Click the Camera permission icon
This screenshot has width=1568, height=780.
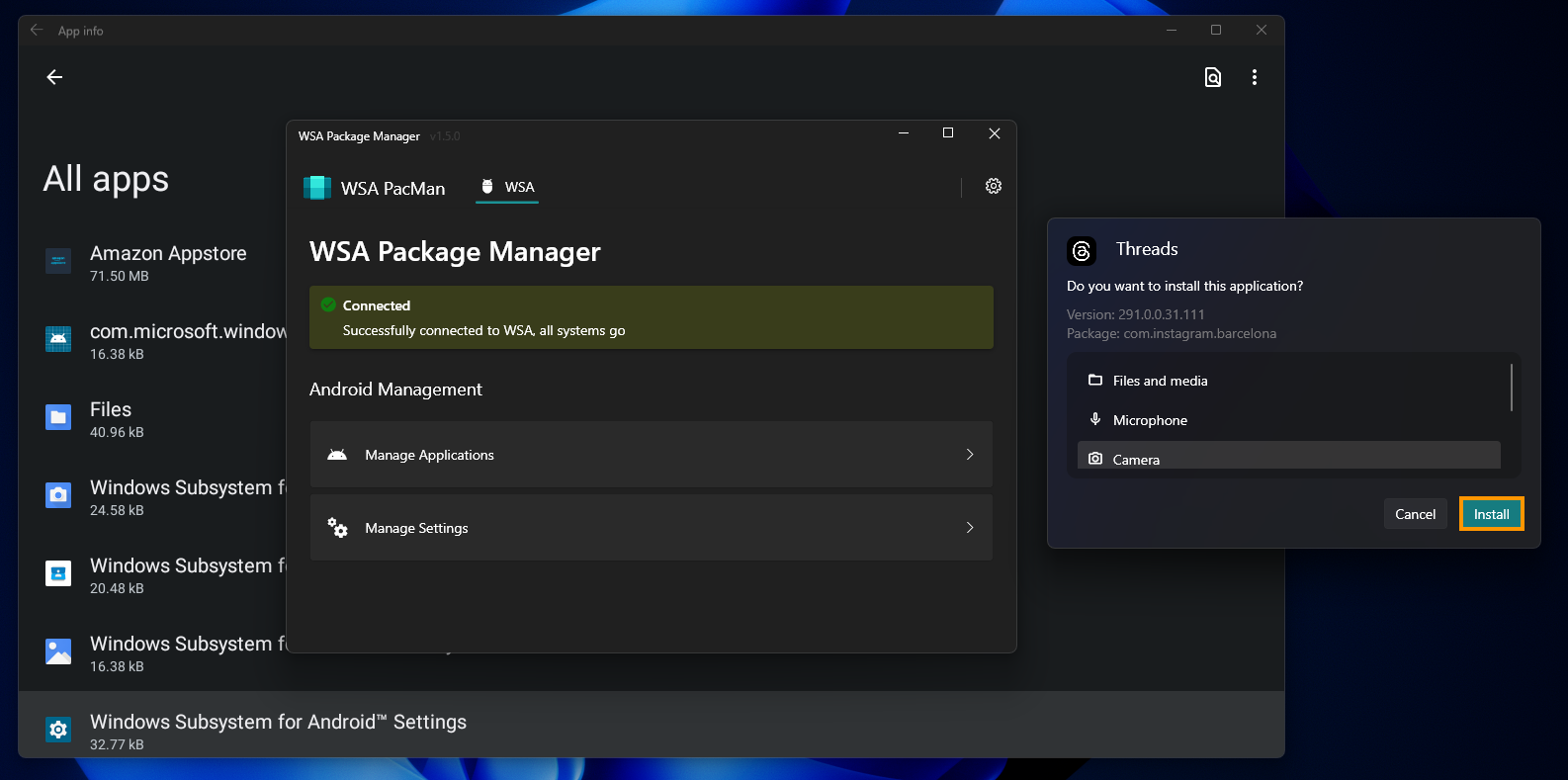pyautogui.click(x=1095, y=459)
